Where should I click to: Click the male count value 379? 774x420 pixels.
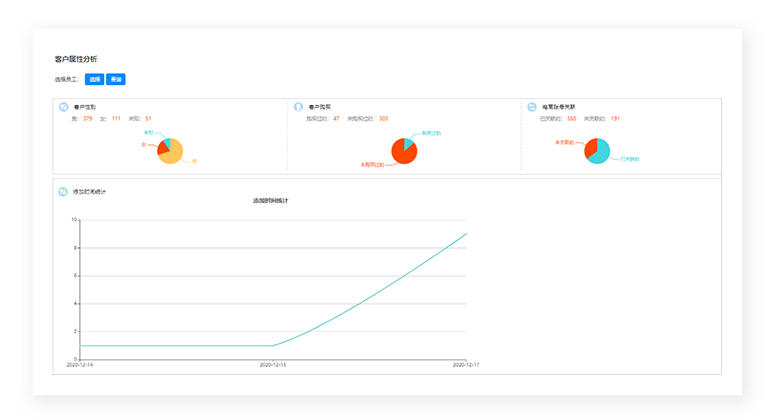click(x=88, y=119)
